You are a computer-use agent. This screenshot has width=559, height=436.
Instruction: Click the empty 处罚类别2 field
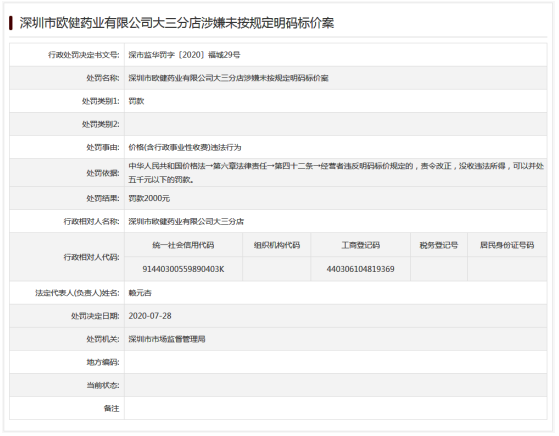pyautogui.click(x=335, y=124)
